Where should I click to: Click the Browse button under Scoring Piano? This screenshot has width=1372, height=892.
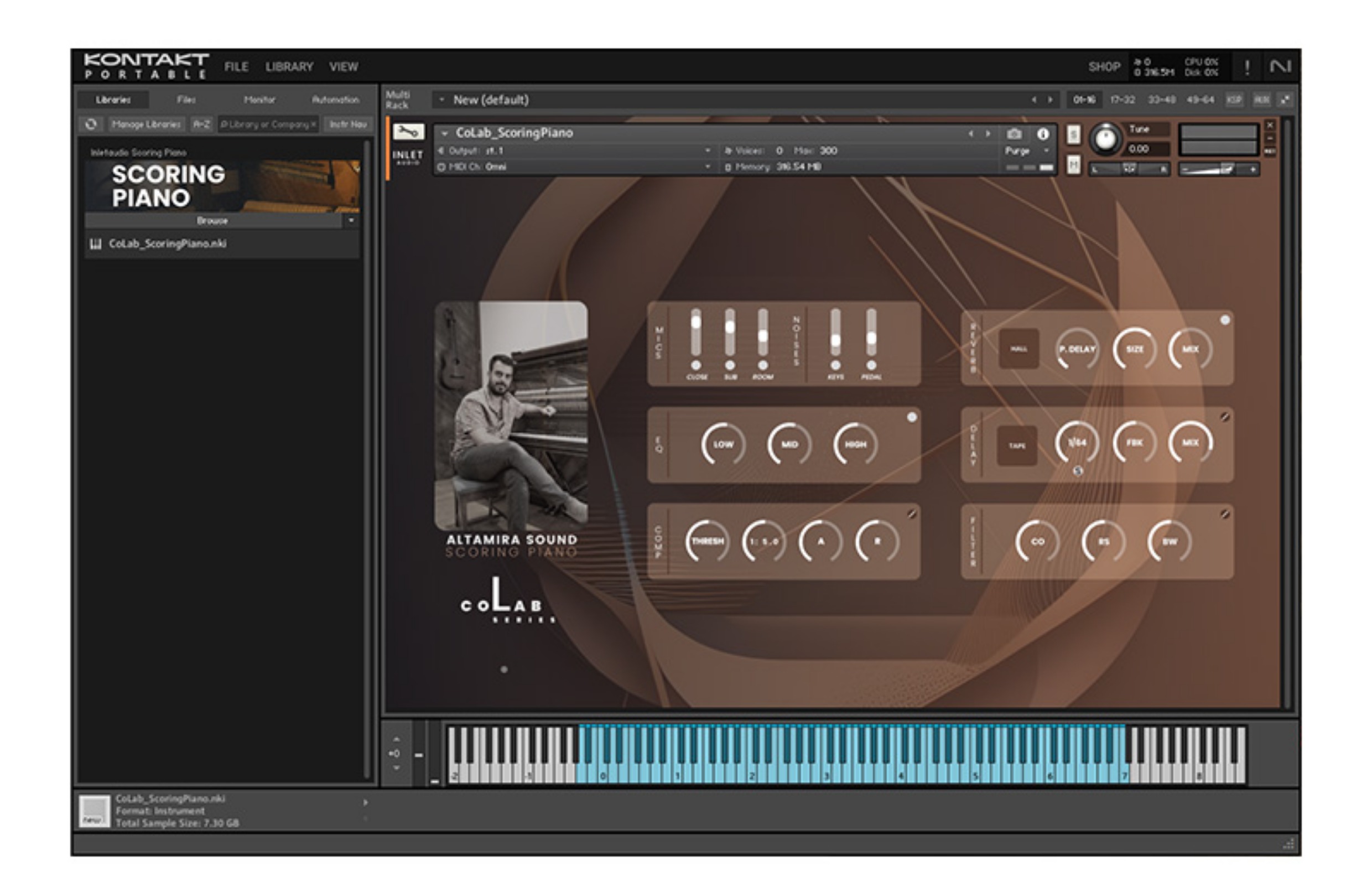click(x=213, y=221)
